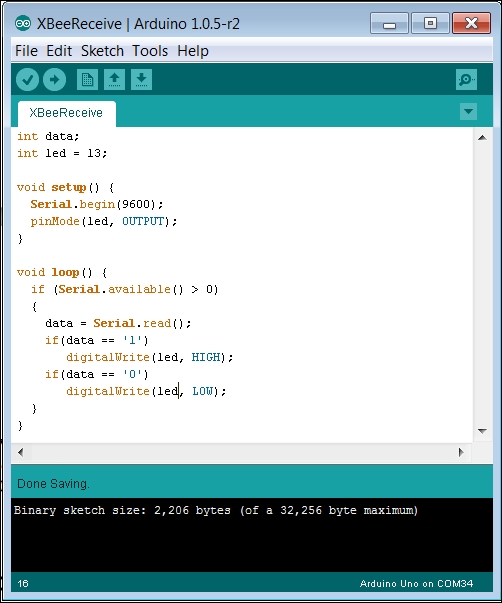502x603 pixels.
Task: Open a sketch using the up-arrow icon
Action: tap(114, 80)
